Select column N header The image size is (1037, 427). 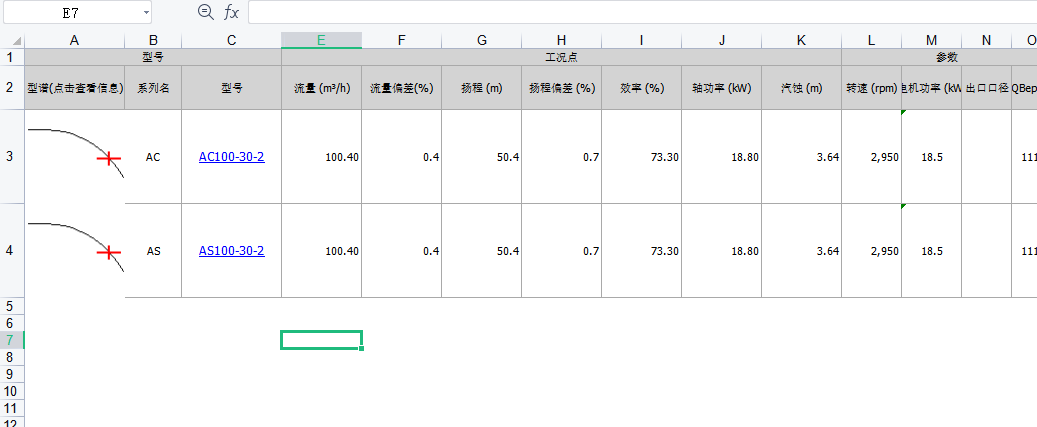click(x=987, y=40)
